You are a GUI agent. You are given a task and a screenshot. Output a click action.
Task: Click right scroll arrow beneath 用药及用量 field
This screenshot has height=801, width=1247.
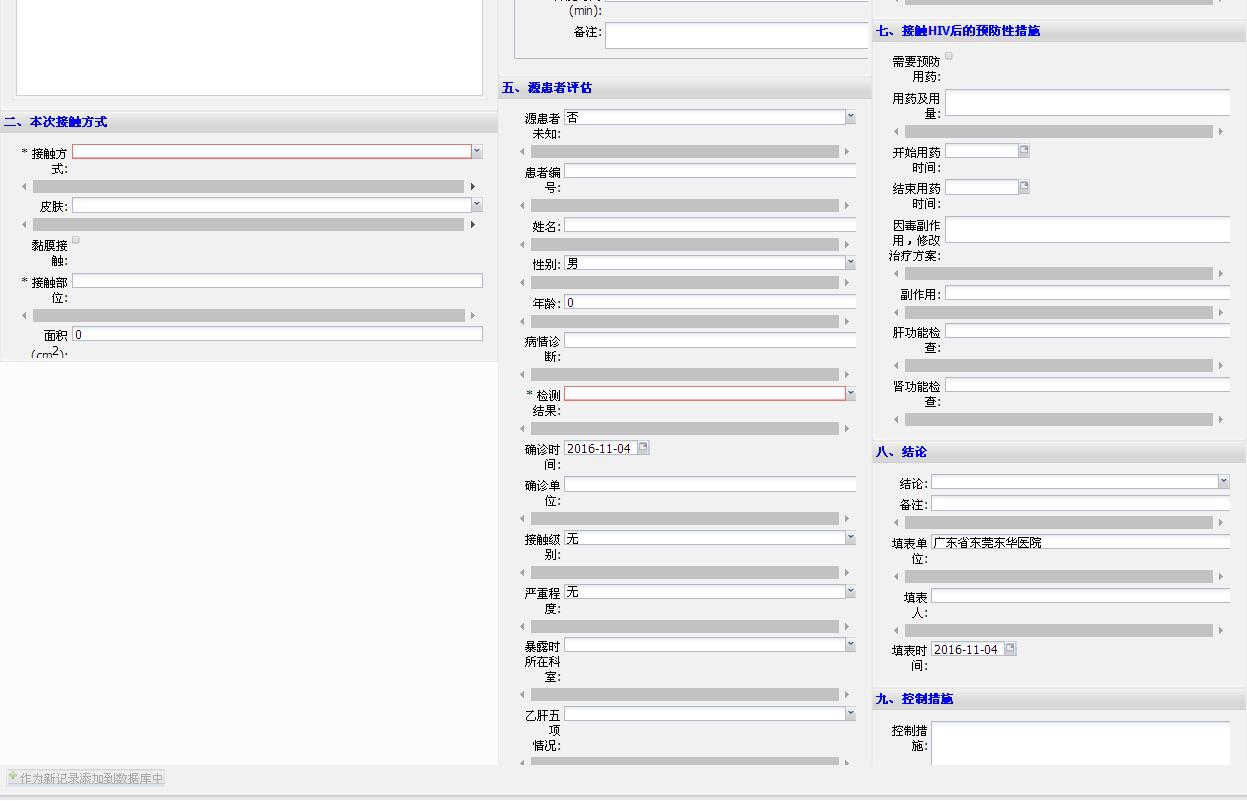click(1221, 132)
